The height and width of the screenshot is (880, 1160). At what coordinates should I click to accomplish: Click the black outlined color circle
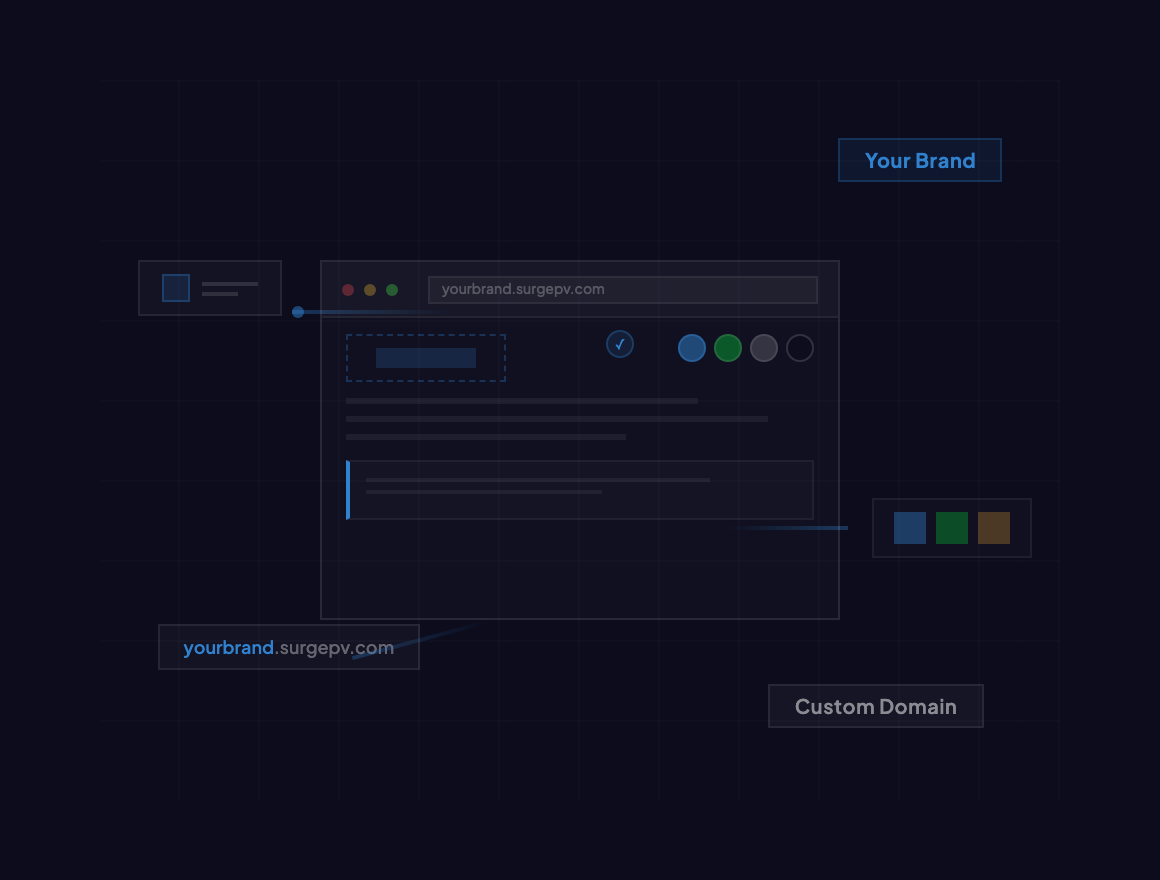pos(800,348)
